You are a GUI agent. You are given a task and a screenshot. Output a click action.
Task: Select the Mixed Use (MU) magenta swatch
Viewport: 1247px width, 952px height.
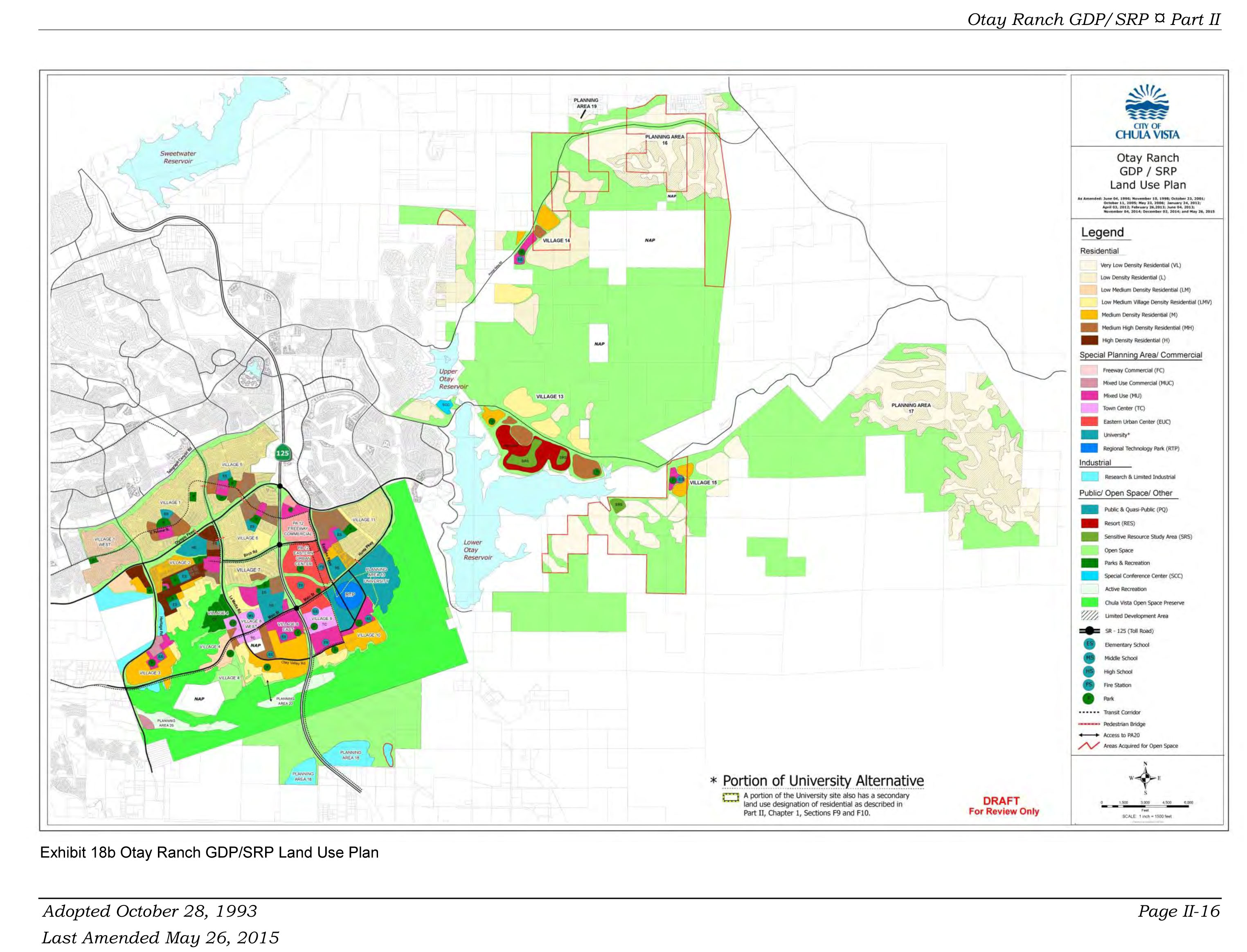pos(1089,396)
